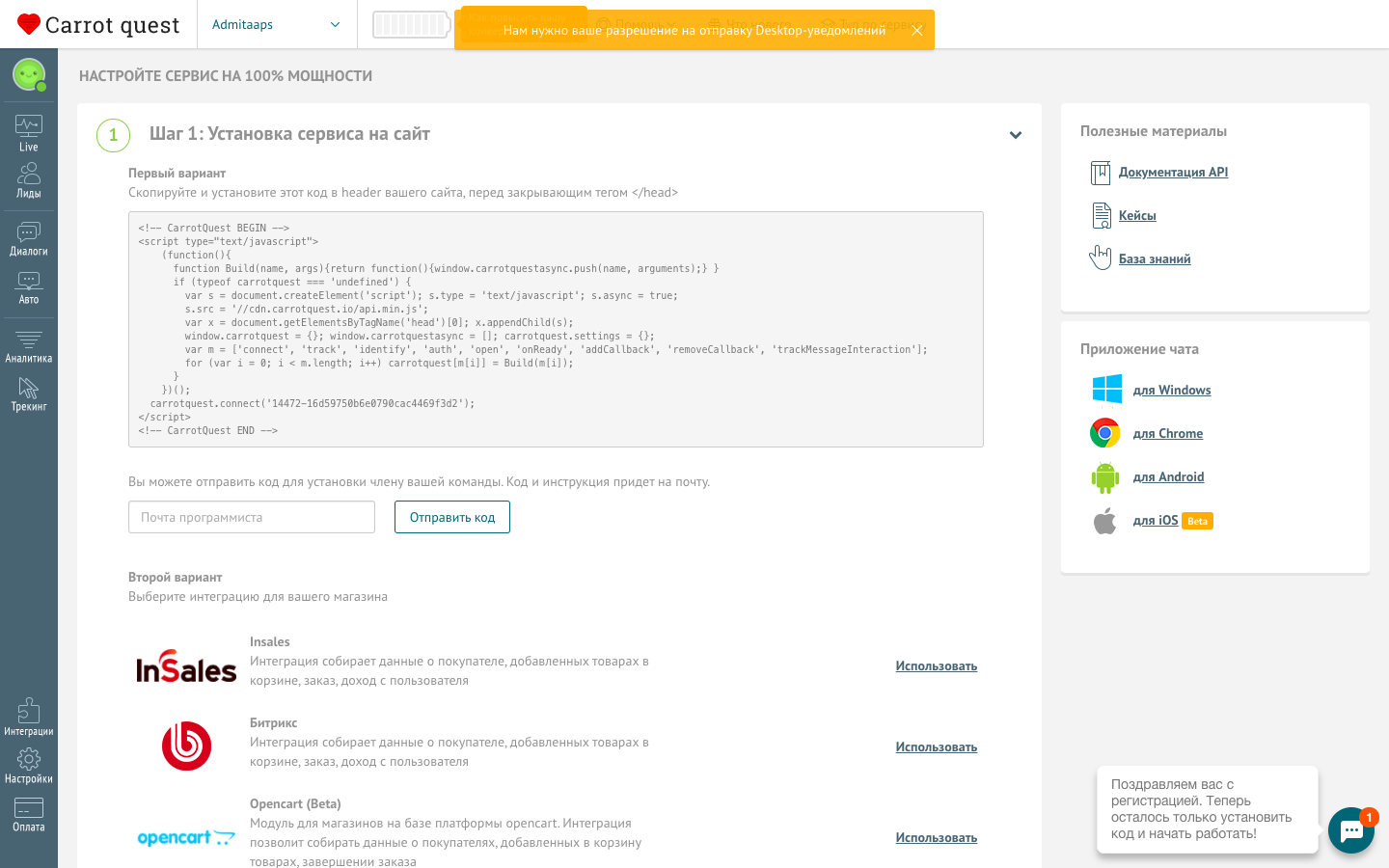Click the Почта программиста email field

[x=252, y=517]
